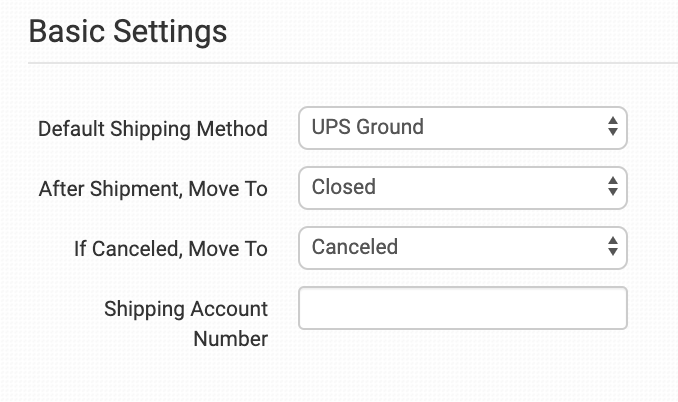Screen dimensions: 678x402
Task: Select the Canceled value text
Action: click(x=354, y=247)
